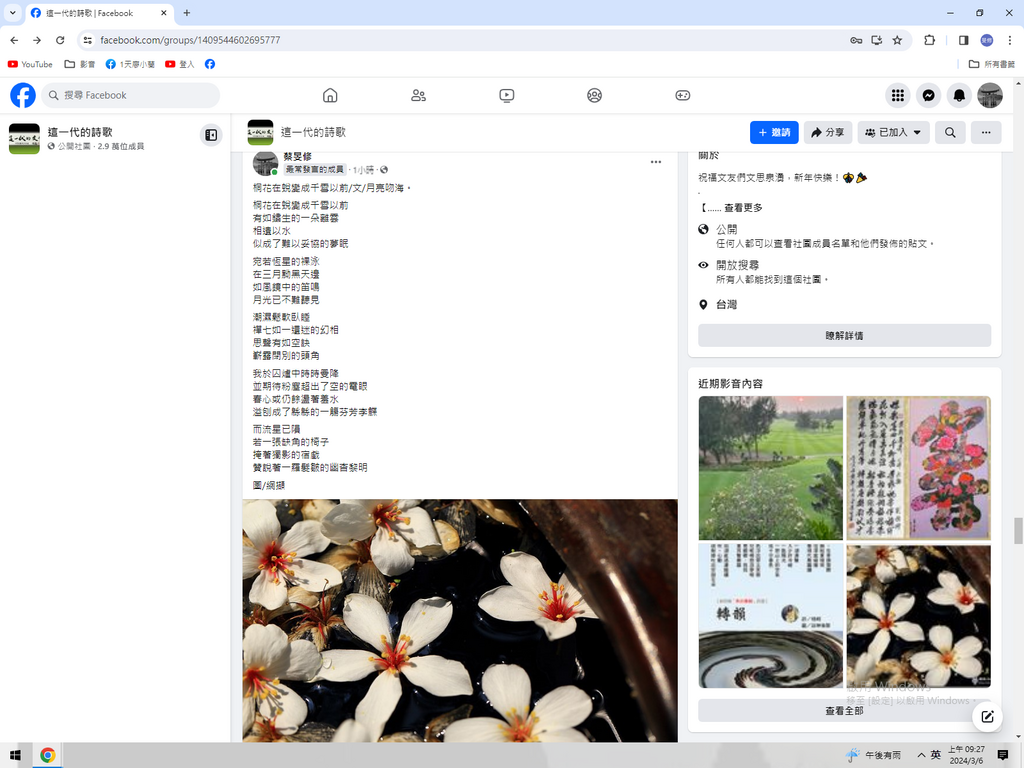Go to the Watch video tab icon
Image resolution: width=1024 pixels, height=768 pixels.
[x=507, y=95]
